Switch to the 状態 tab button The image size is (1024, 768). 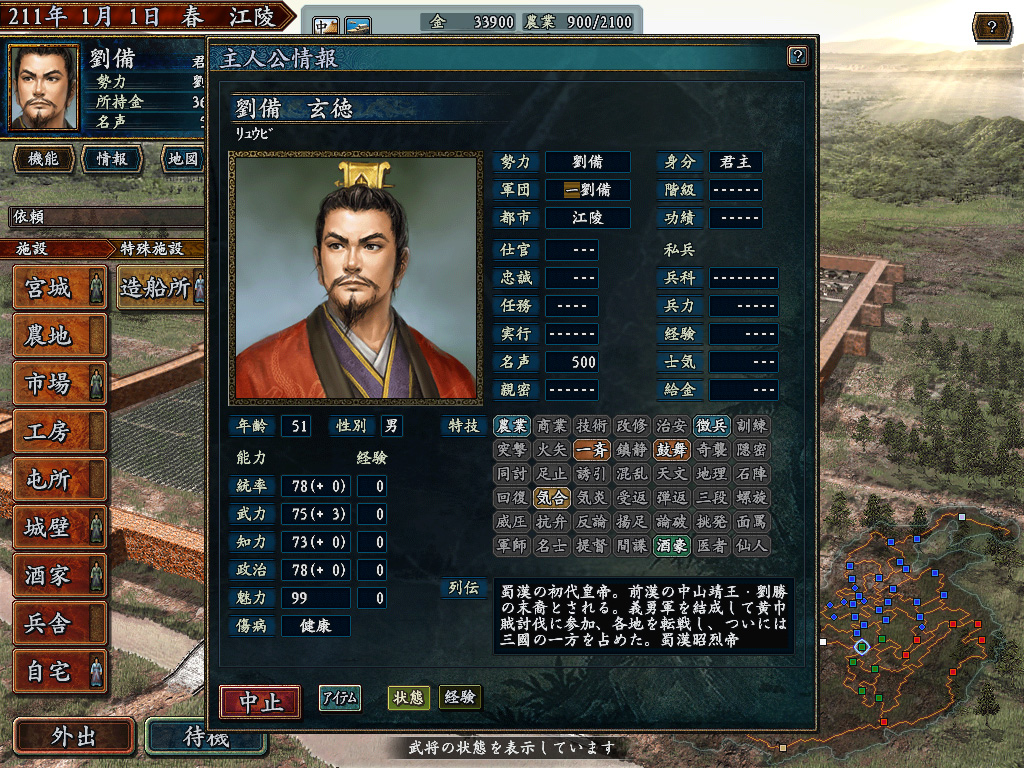408,697
